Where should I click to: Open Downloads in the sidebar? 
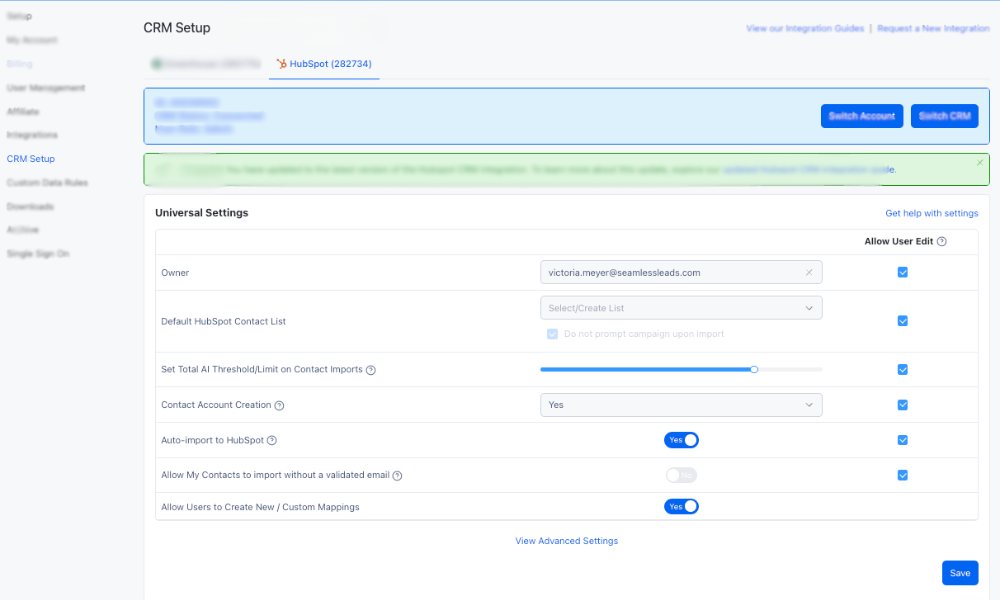pos(30,207)
